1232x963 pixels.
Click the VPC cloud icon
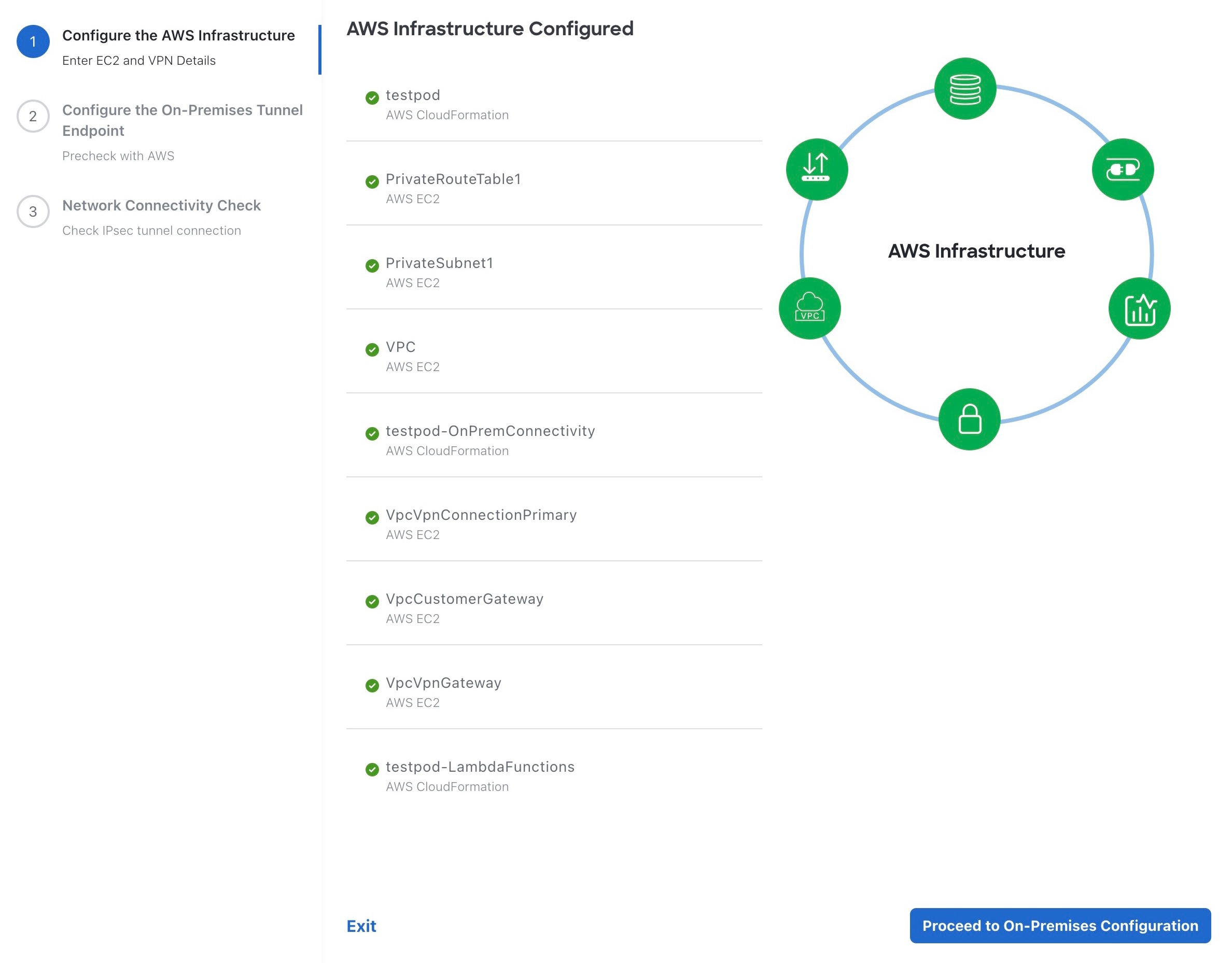click(809, 308)
